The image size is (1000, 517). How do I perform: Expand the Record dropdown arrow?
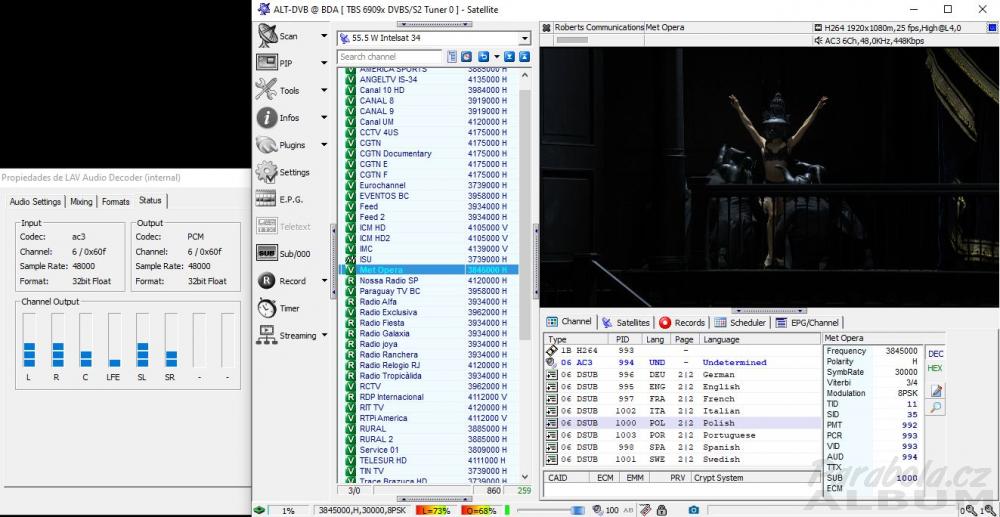pyautogui.click(x=324, y=281)
